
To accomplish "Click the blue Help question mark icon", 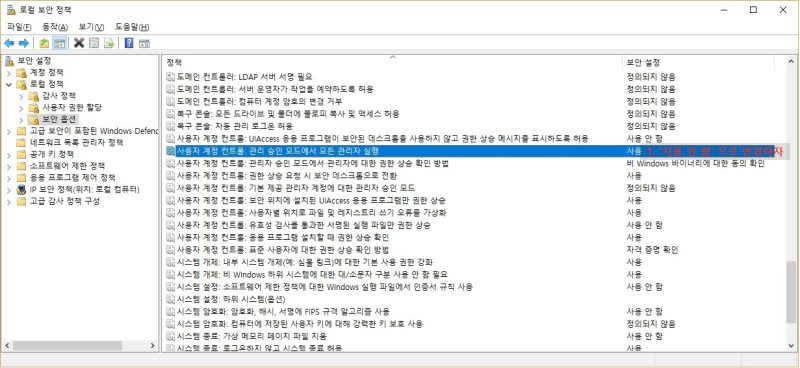I will (129, 43).
